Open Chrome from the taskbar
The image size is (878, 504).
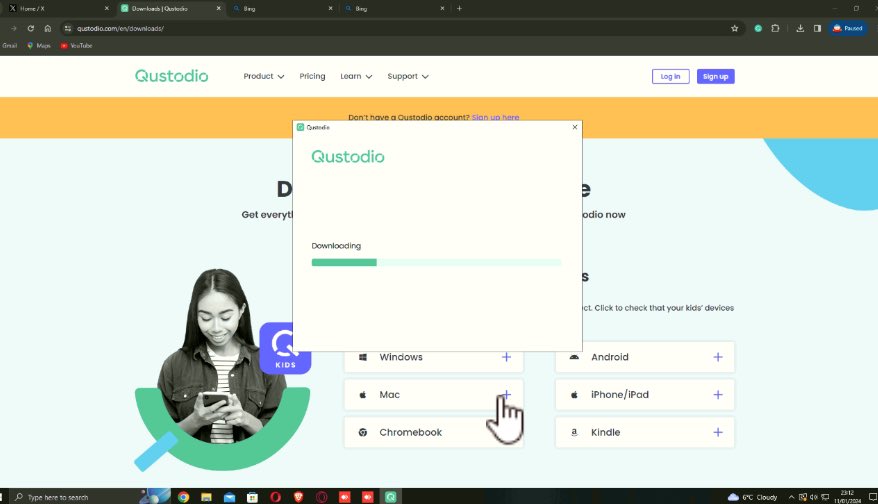point(183,497)
